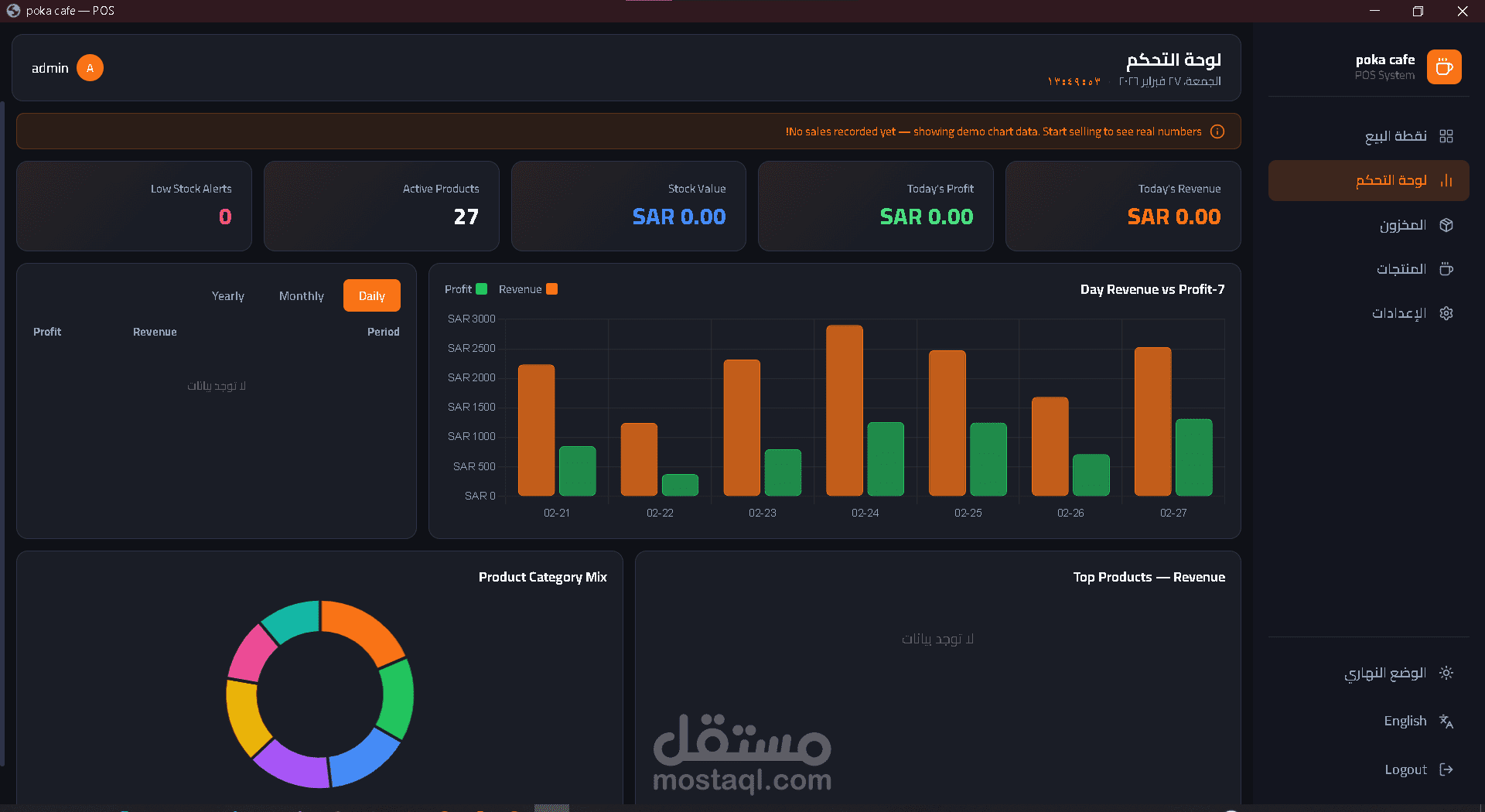Click the globe icon in title bar

pyautogui.click(x=13, y=11)
